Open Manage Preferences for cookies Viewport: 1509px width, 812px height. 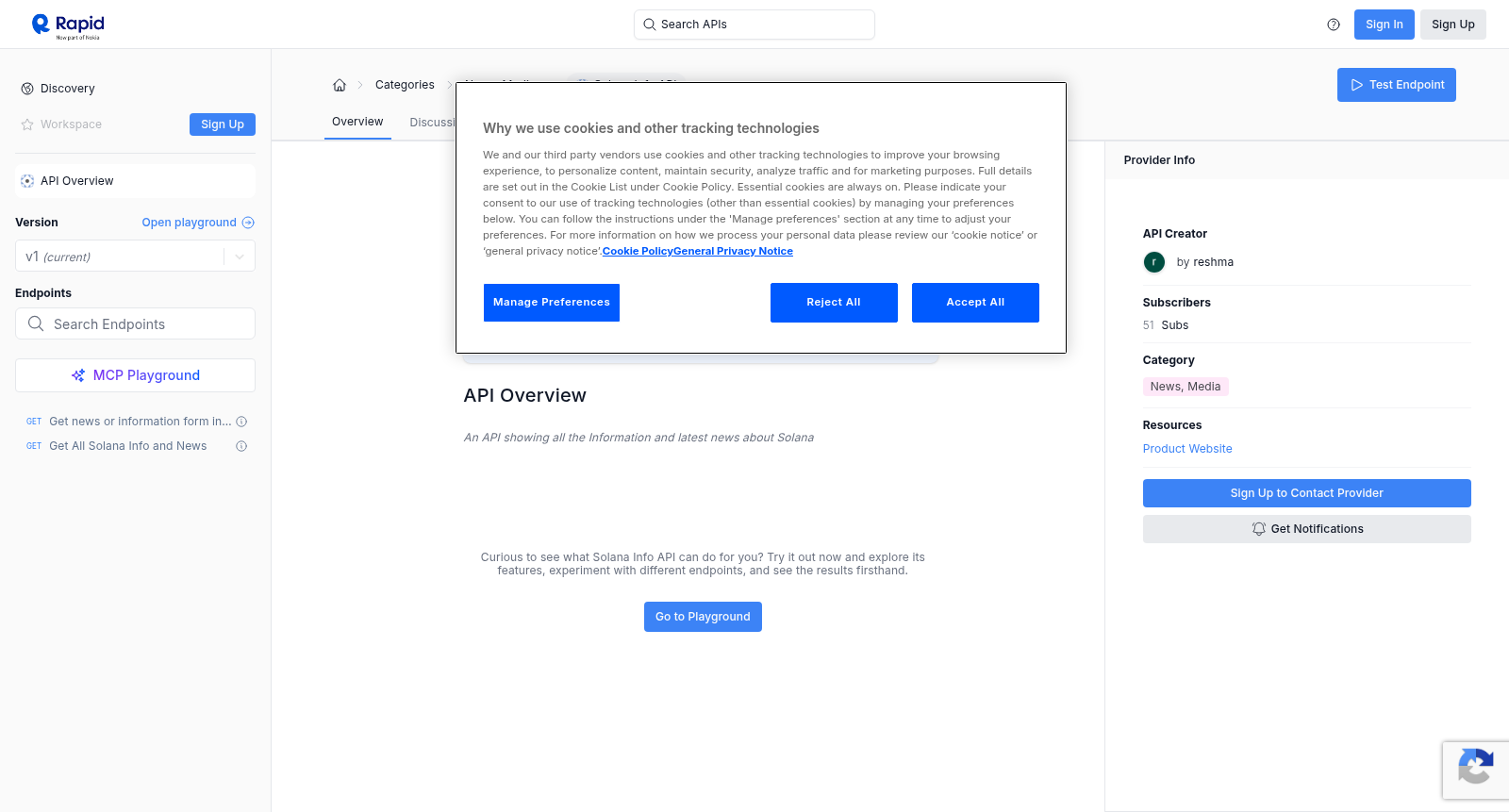(552, 303)
